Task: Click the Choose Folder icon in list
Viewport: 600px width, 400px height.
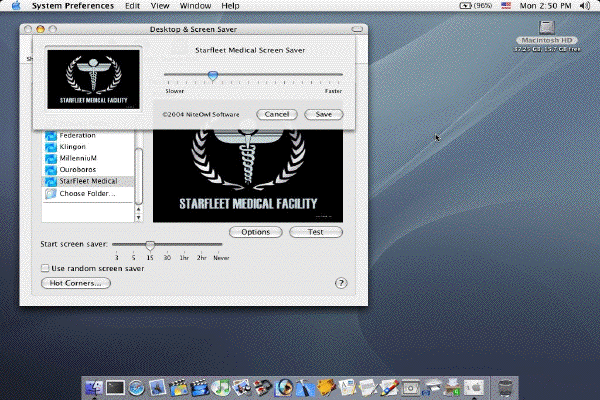Action: [51, 194]
